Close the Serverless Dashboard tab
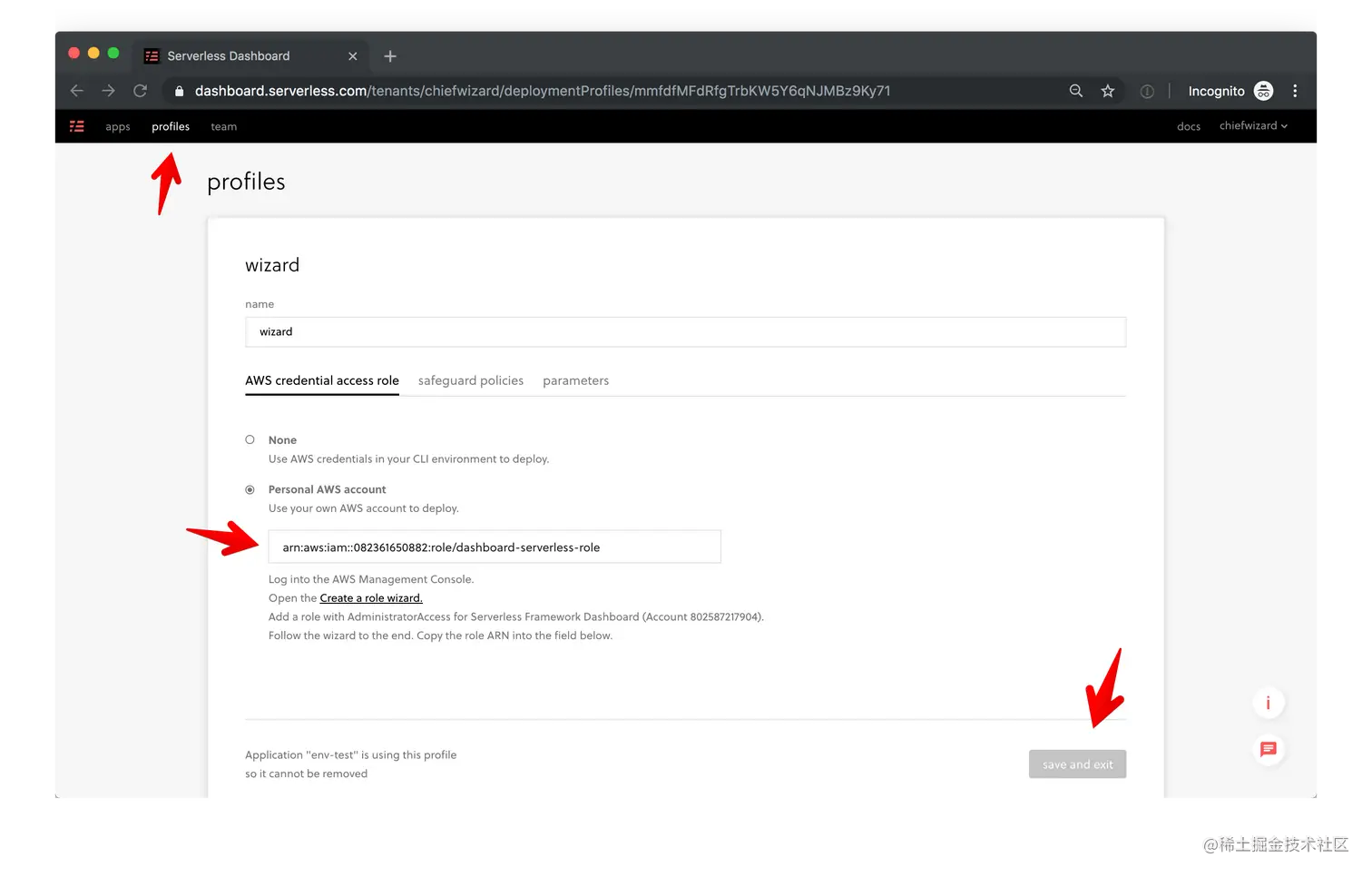Screen dimensions: 1372x877 pyautogui.click(x=353, y=56)
